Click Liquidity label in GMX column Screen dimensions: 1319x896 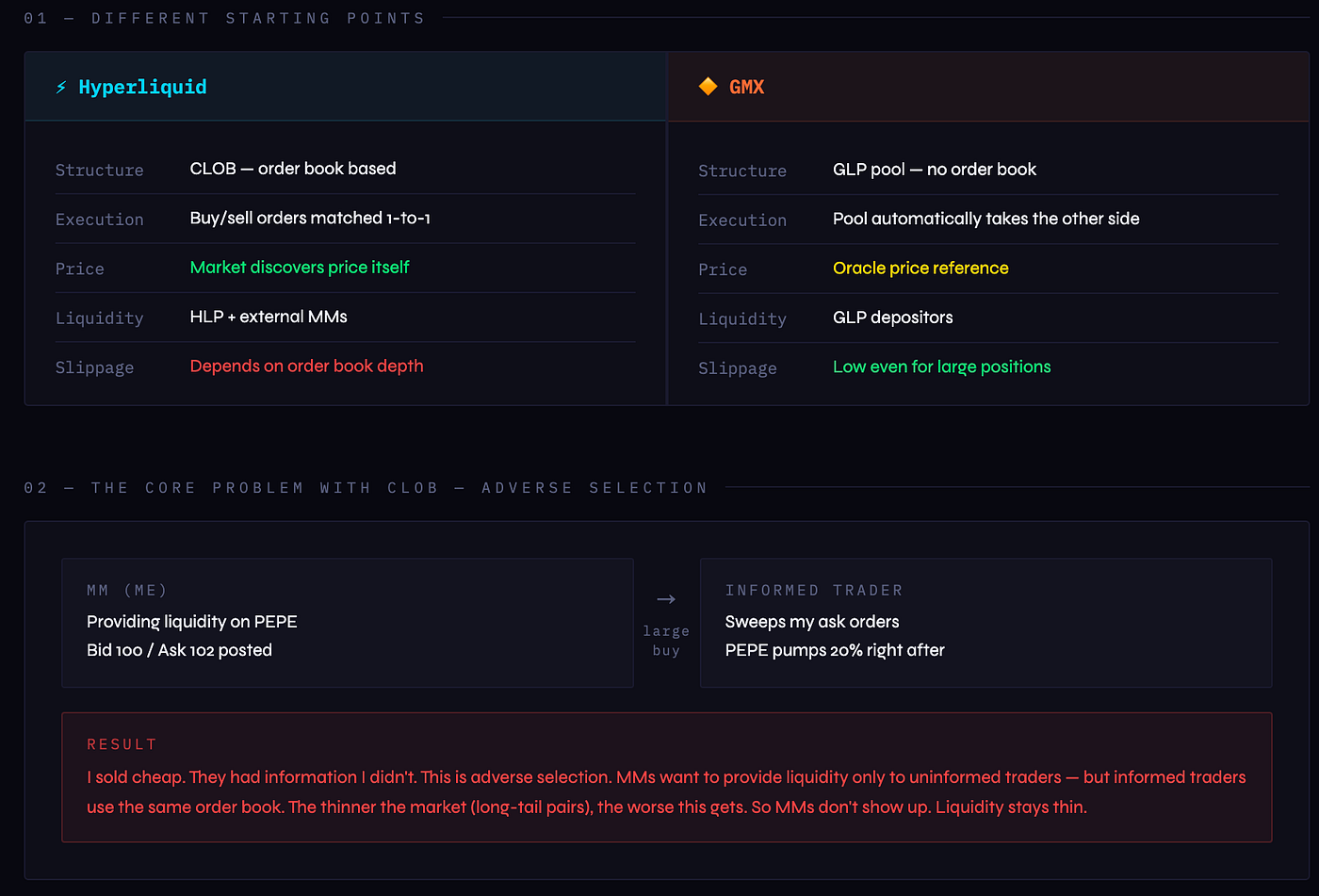742,319
